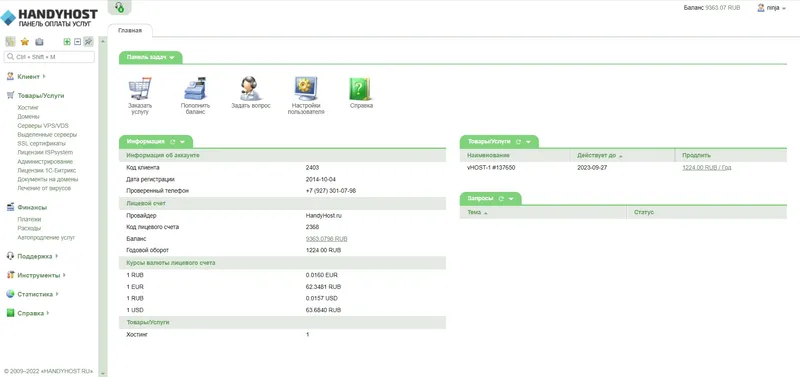Expand all menu sections with plus icon
Image resolution: width=800 pixels, height=377 pixels.
[67, 42]
